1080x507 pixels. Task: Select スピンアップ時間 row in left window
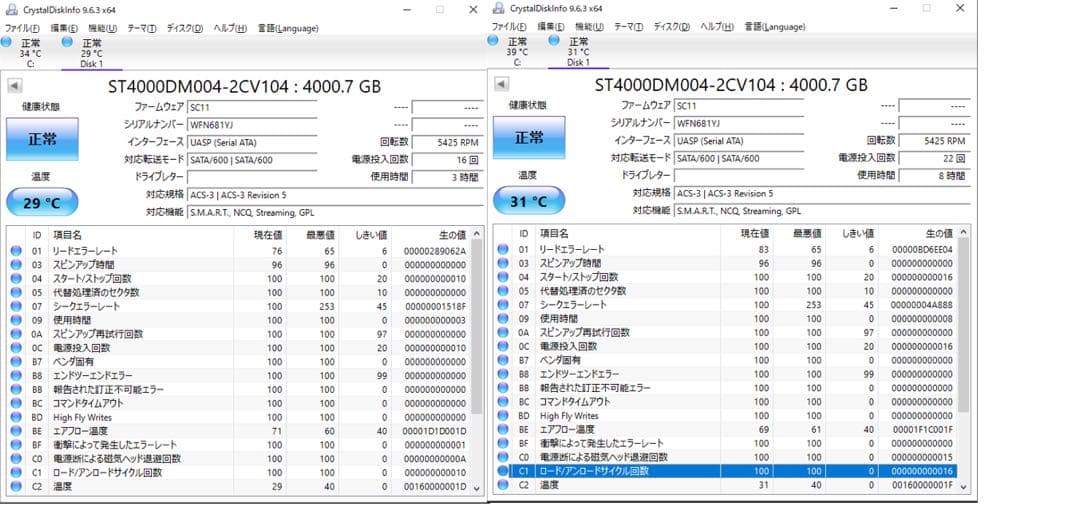pyautogui.click(x=238, y=265)
